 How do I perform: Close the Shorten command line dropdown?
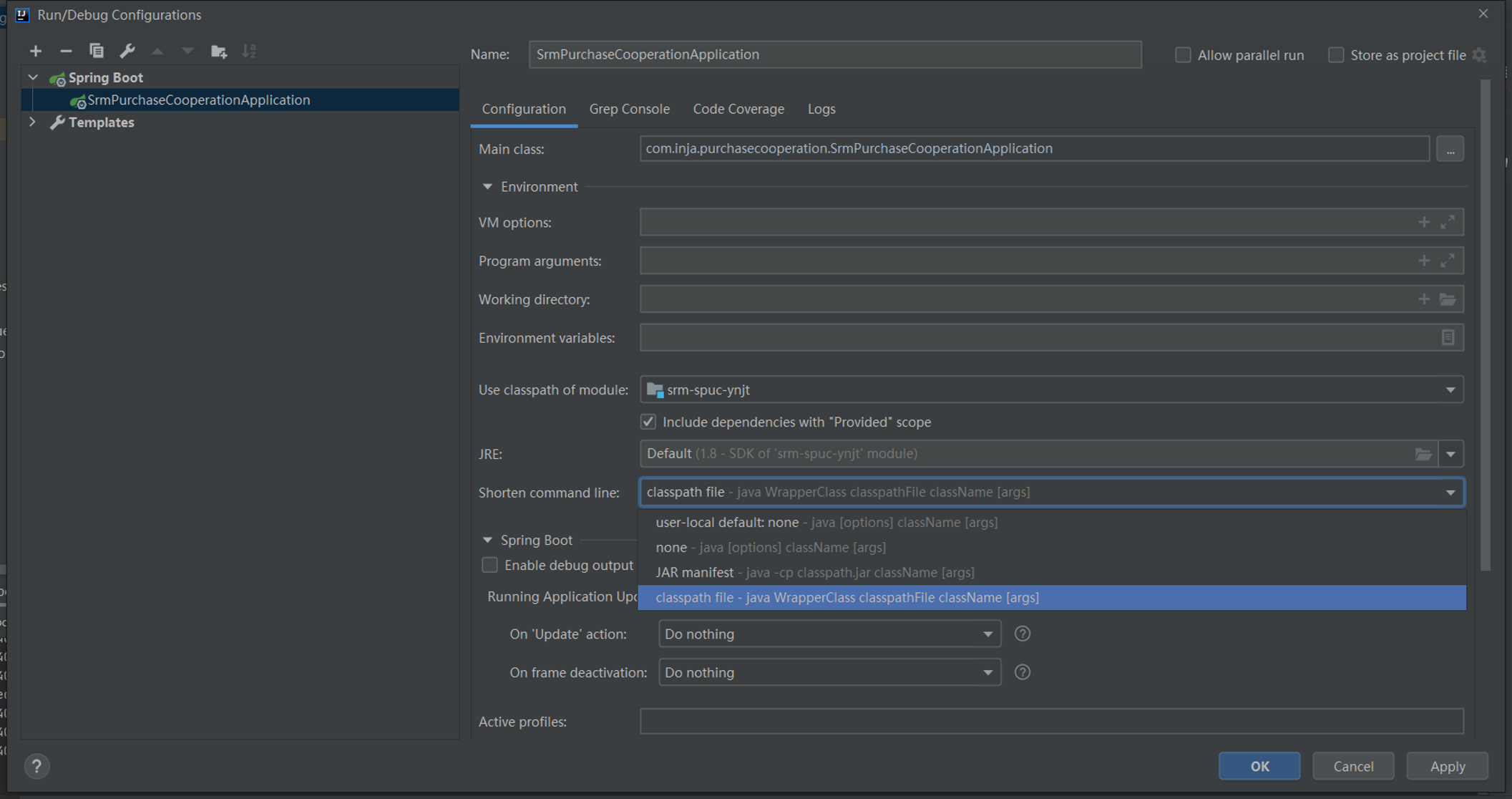pyautogui.click(x=1450, y=493)
